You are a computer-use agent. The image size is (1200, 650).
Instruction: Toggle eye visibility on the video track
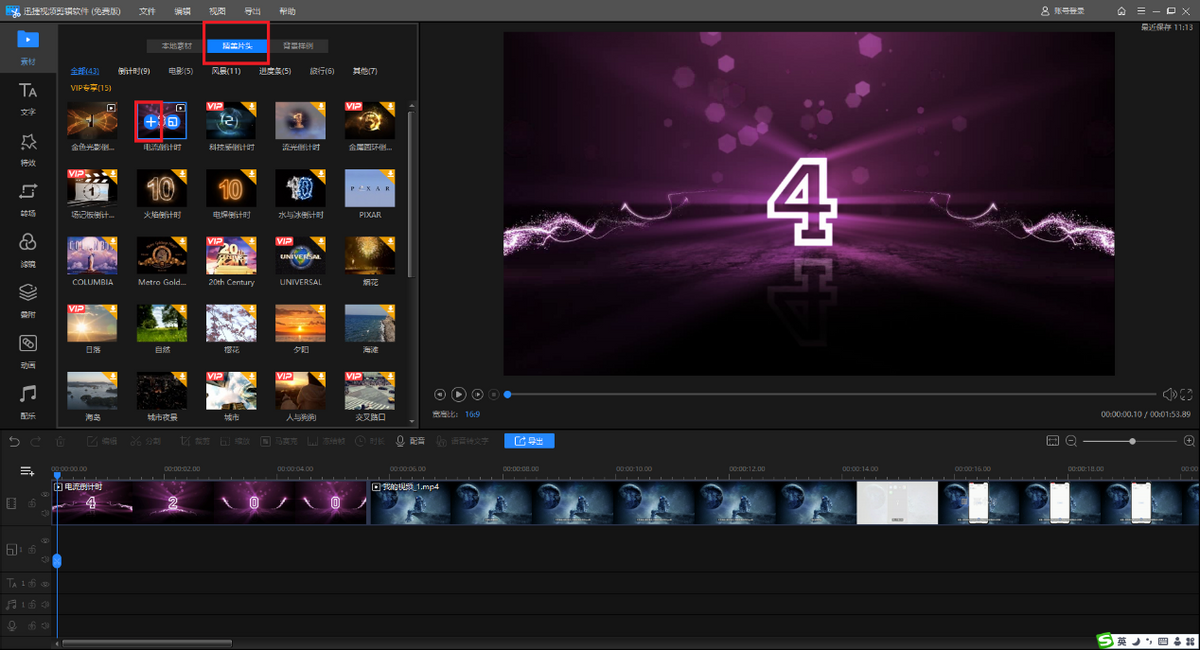click(45, 495)
